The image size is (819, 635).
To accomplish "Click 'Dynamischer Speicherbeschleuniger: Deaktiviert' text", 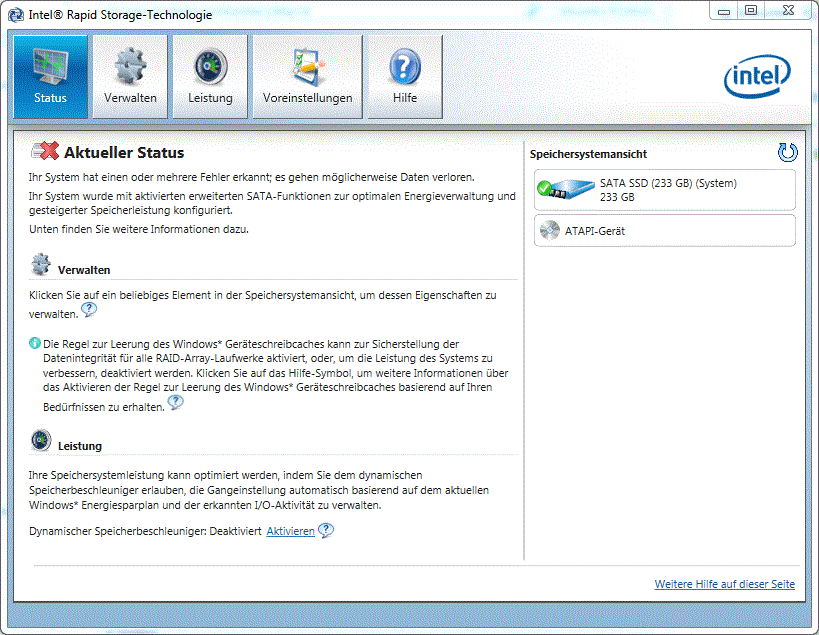I will pyautogui.click(x=145, y=531).
